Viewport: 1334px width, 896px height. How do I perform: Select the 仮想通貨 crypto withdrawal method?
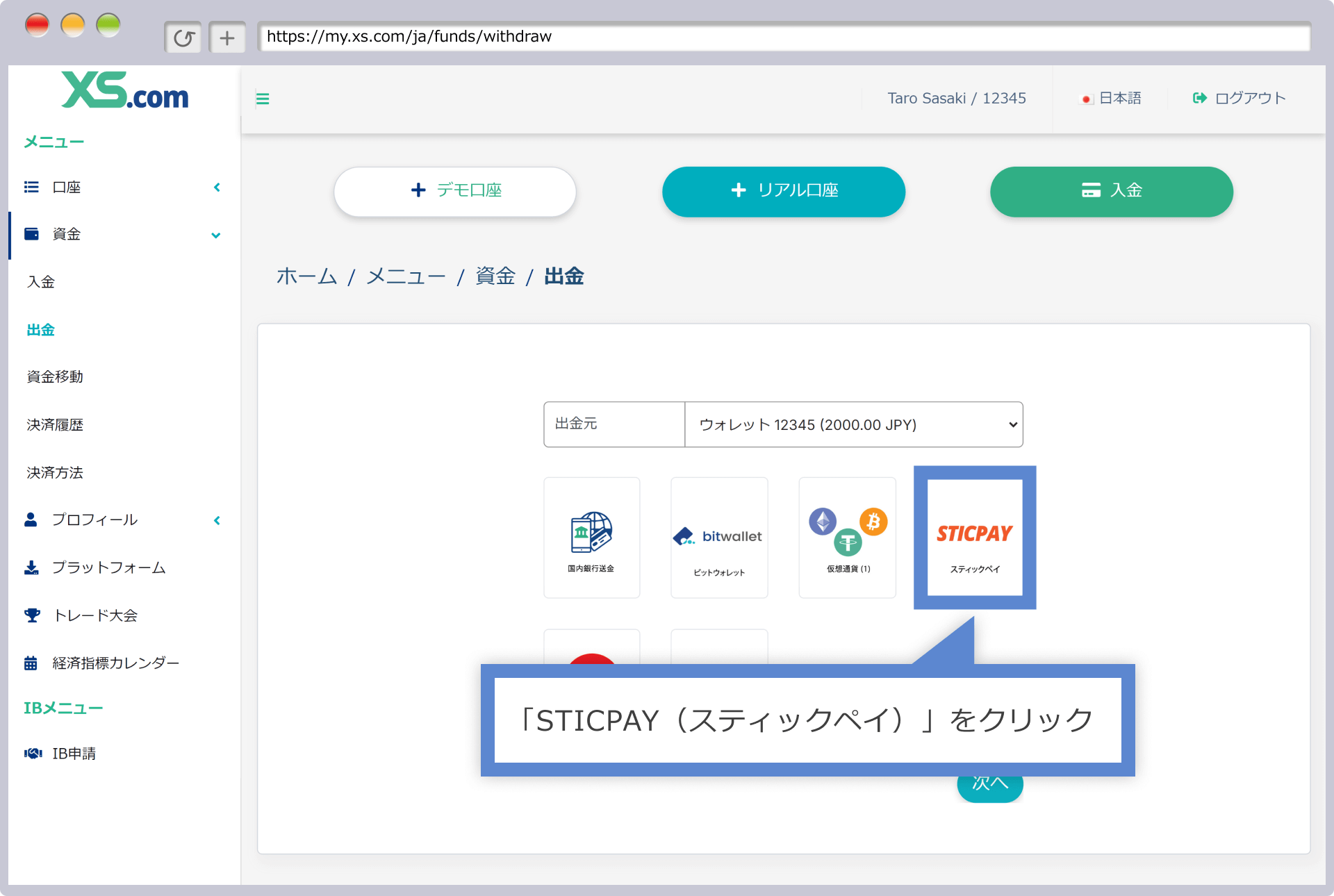848,538
